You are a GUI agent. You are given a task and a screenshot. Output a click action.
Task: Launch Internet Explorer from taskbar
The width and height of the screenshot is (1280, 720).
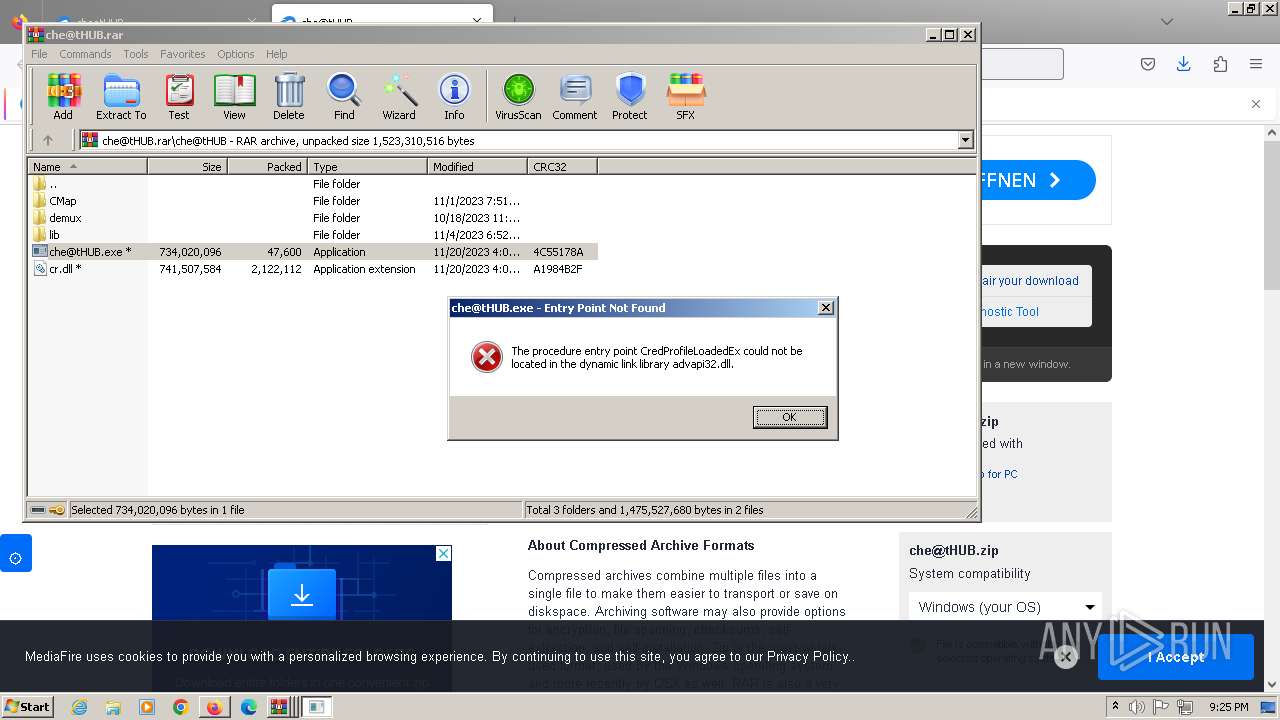79,707
